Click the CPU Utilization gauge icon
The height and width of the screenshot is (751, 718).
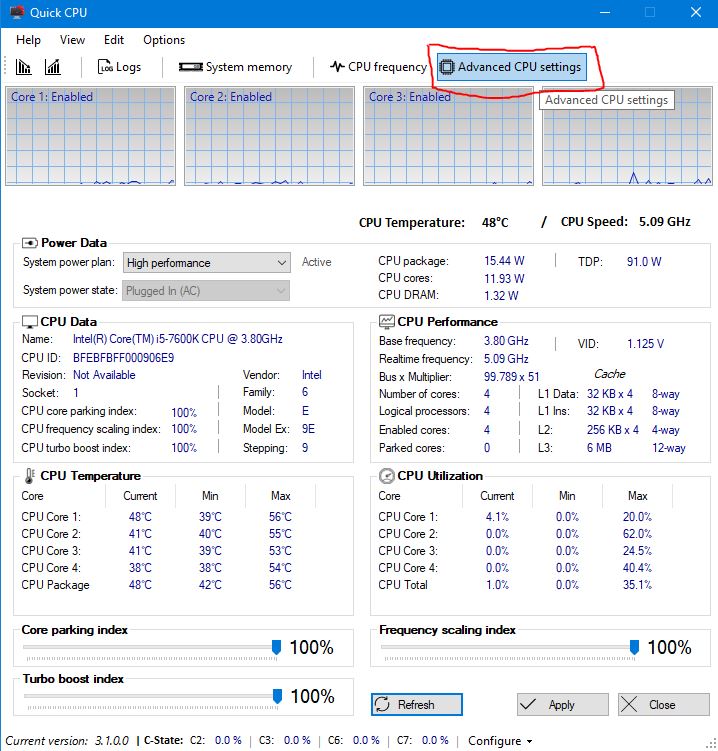[387, 476]
